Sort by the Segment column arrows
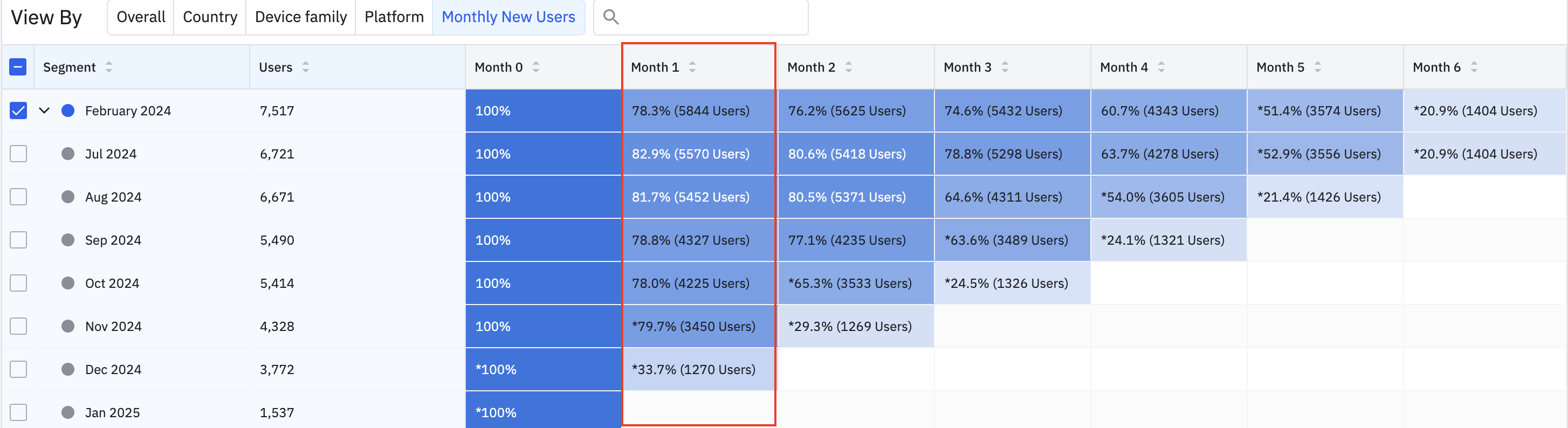This screenshot has width=1568, height=428. [x=109, y=67]
